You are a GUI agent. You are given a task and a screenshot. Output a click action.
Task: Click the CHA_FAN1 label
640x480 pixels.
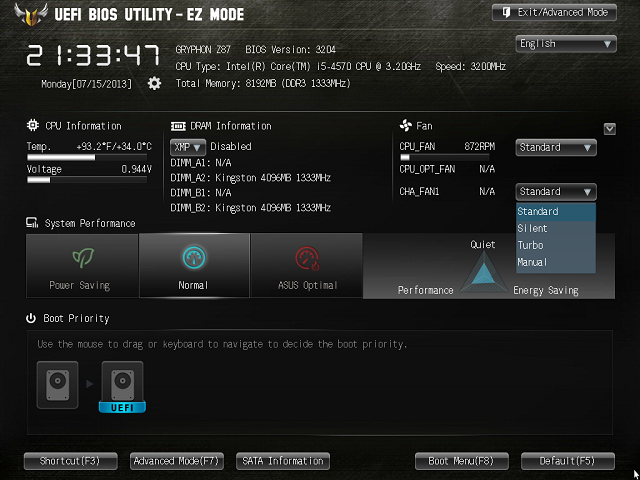pyautogui.click(x=419, y=191)
